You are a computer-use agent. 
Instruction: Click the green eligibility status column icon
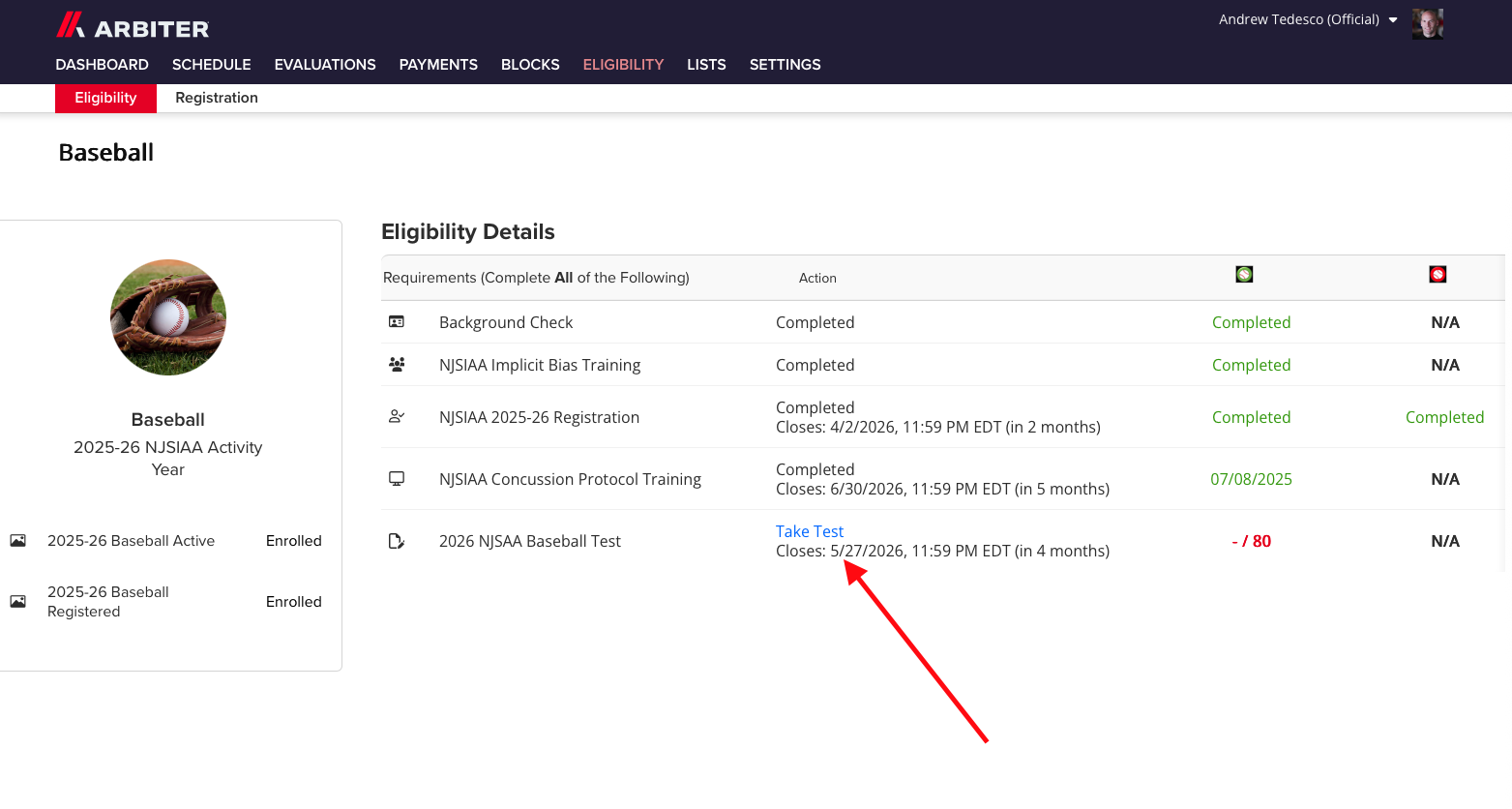point(1244,275)
